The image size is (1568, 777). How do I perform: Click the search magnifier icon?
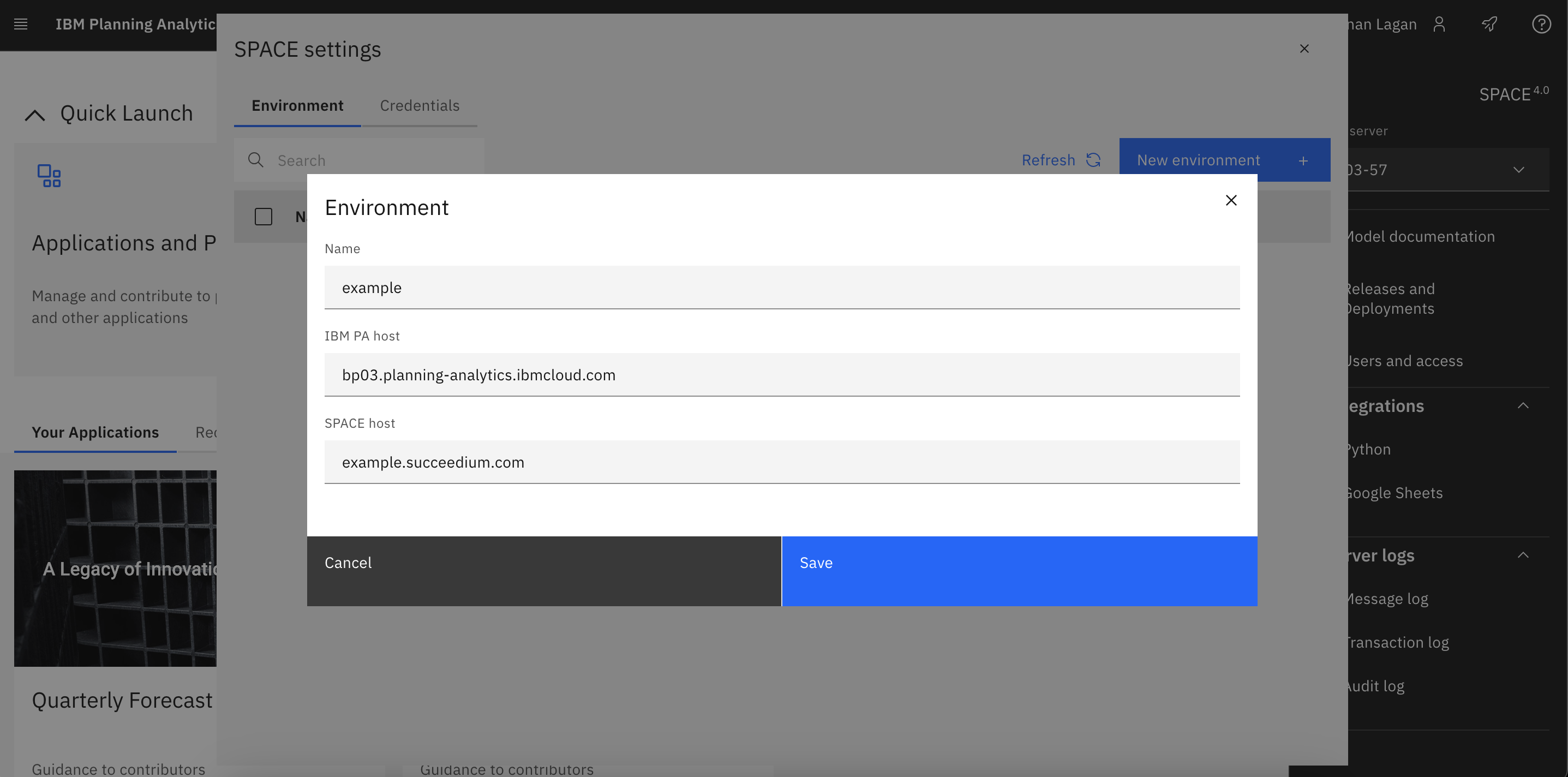[256, 160]
